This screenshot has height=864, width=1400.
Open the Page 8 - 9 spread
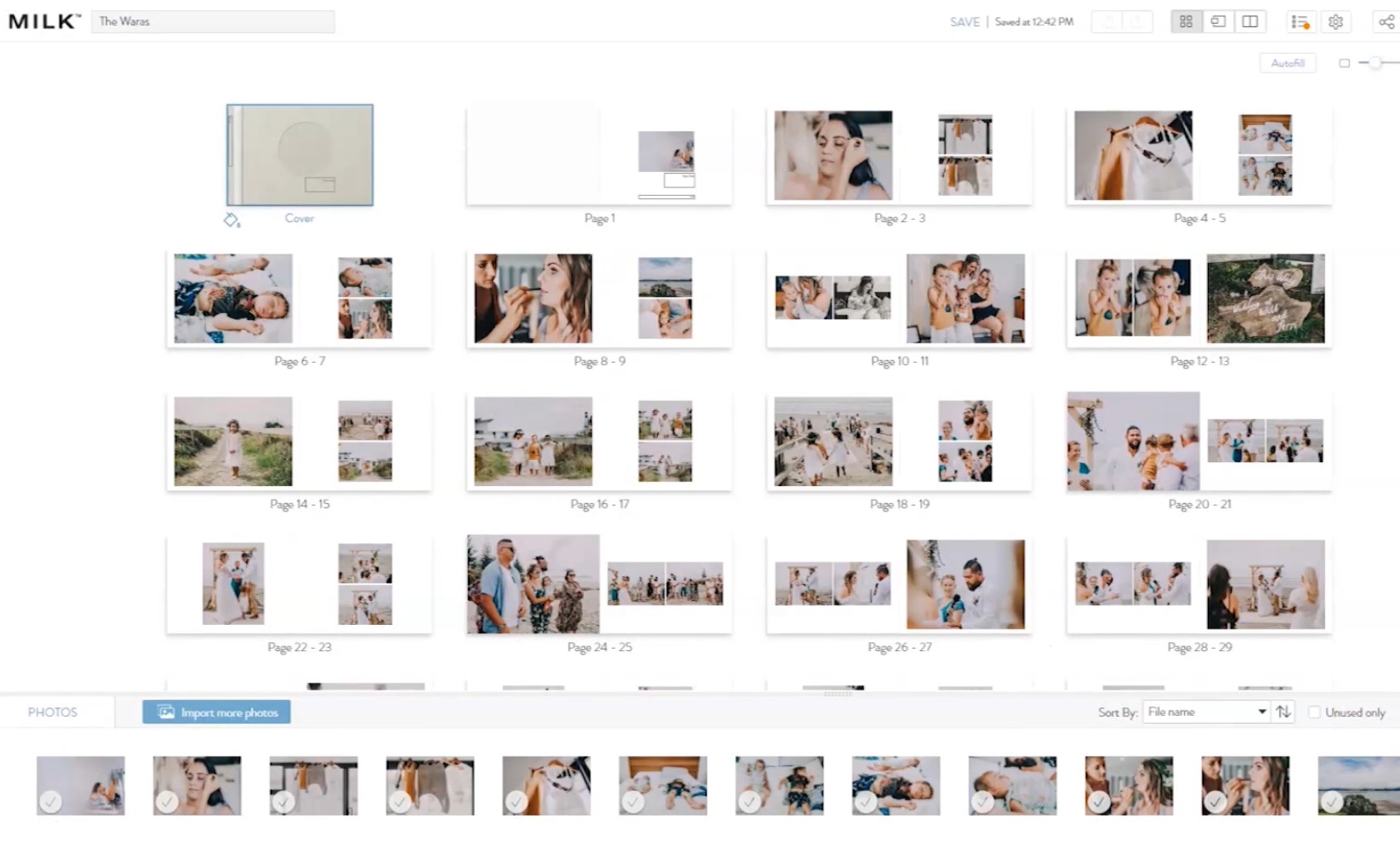point(599,299)
